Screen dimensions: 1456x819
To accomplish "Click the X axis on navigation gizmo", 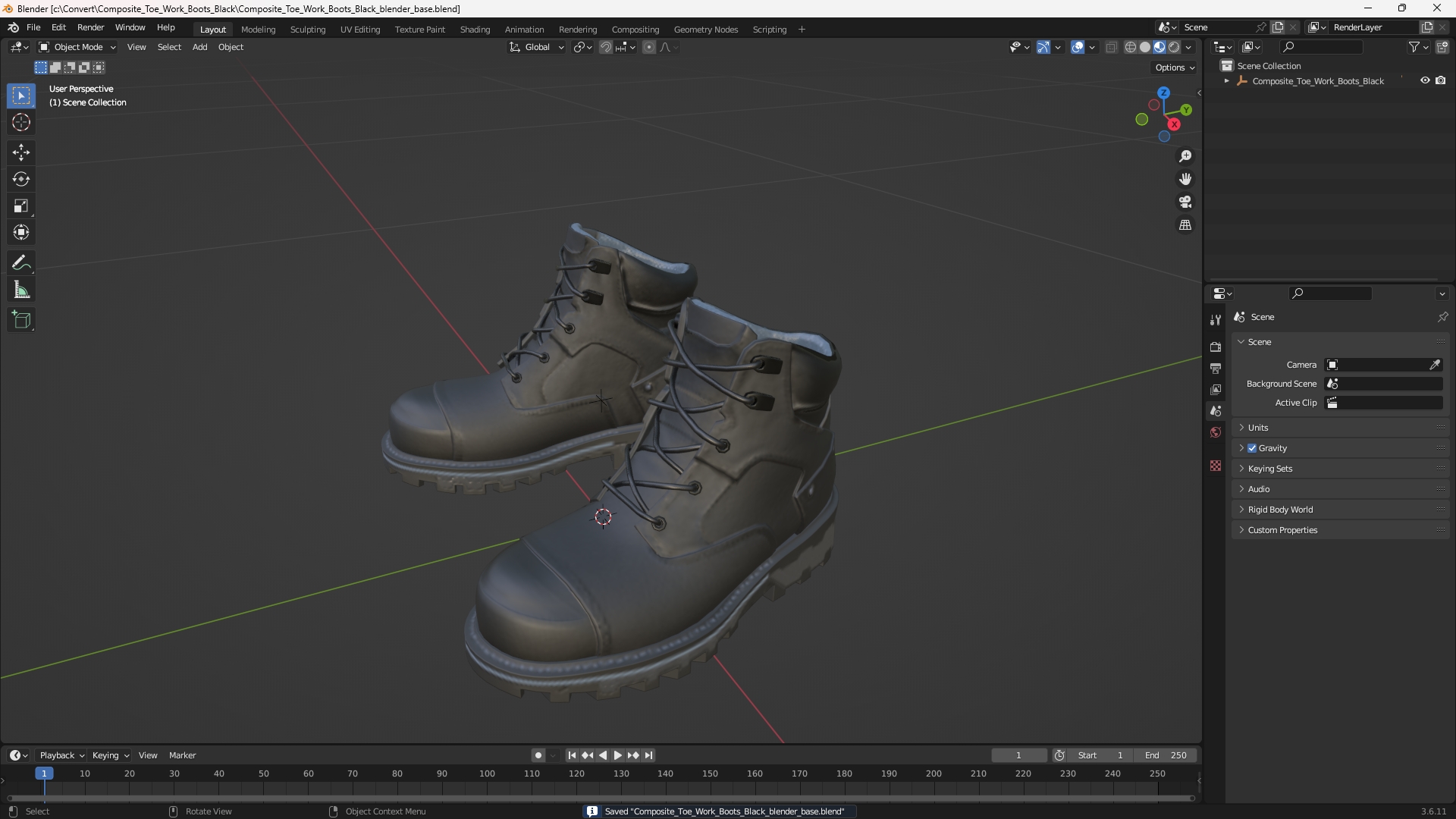I will (x=1174, y=124).
